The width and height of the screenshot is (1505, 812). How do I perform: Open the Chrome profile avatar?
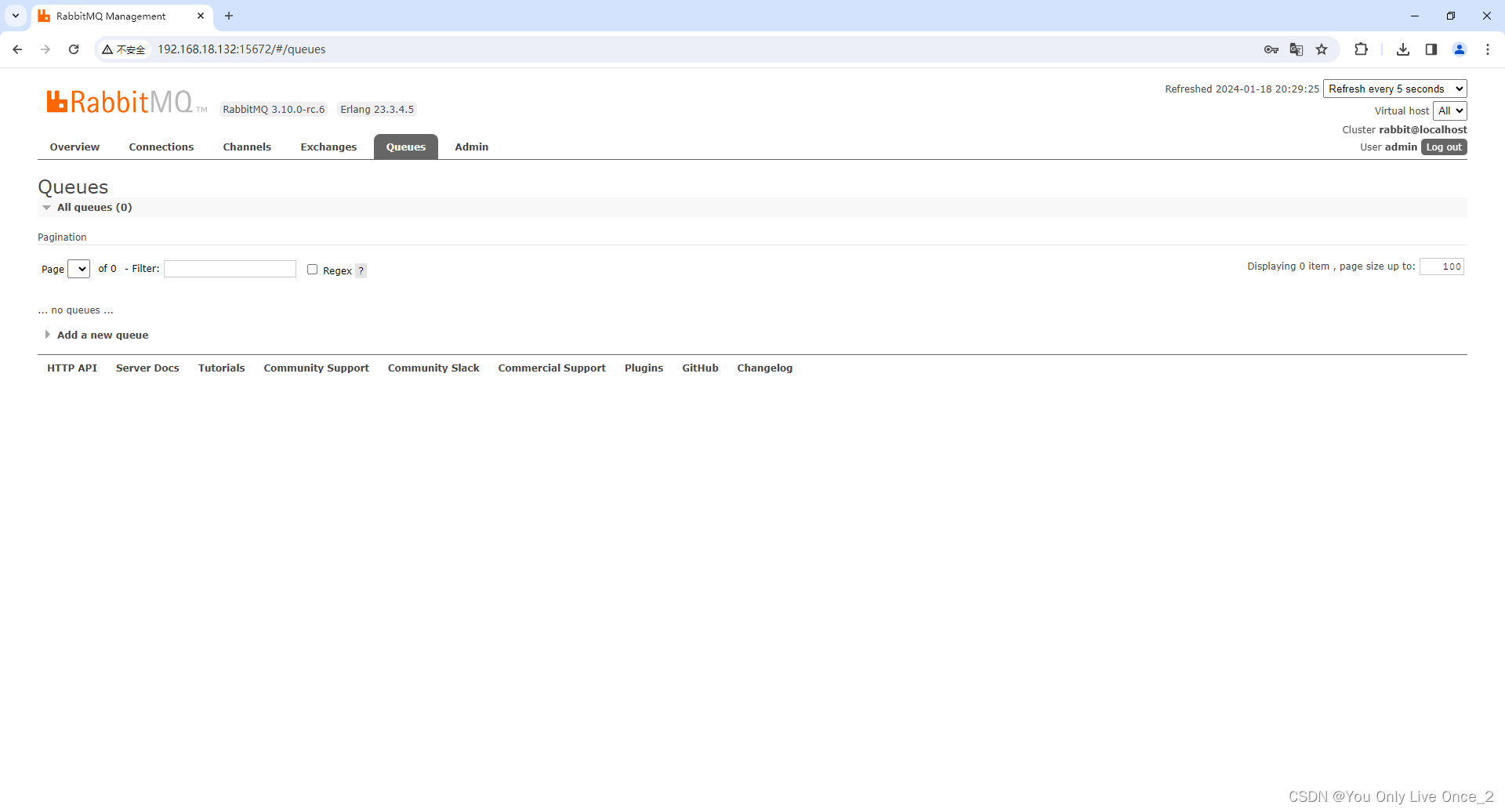coord(1459,49)
